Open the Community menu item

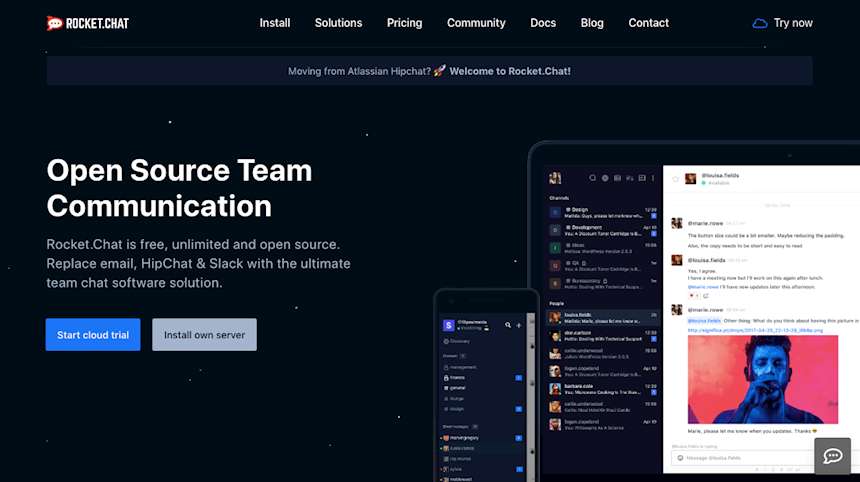[476, 23]
